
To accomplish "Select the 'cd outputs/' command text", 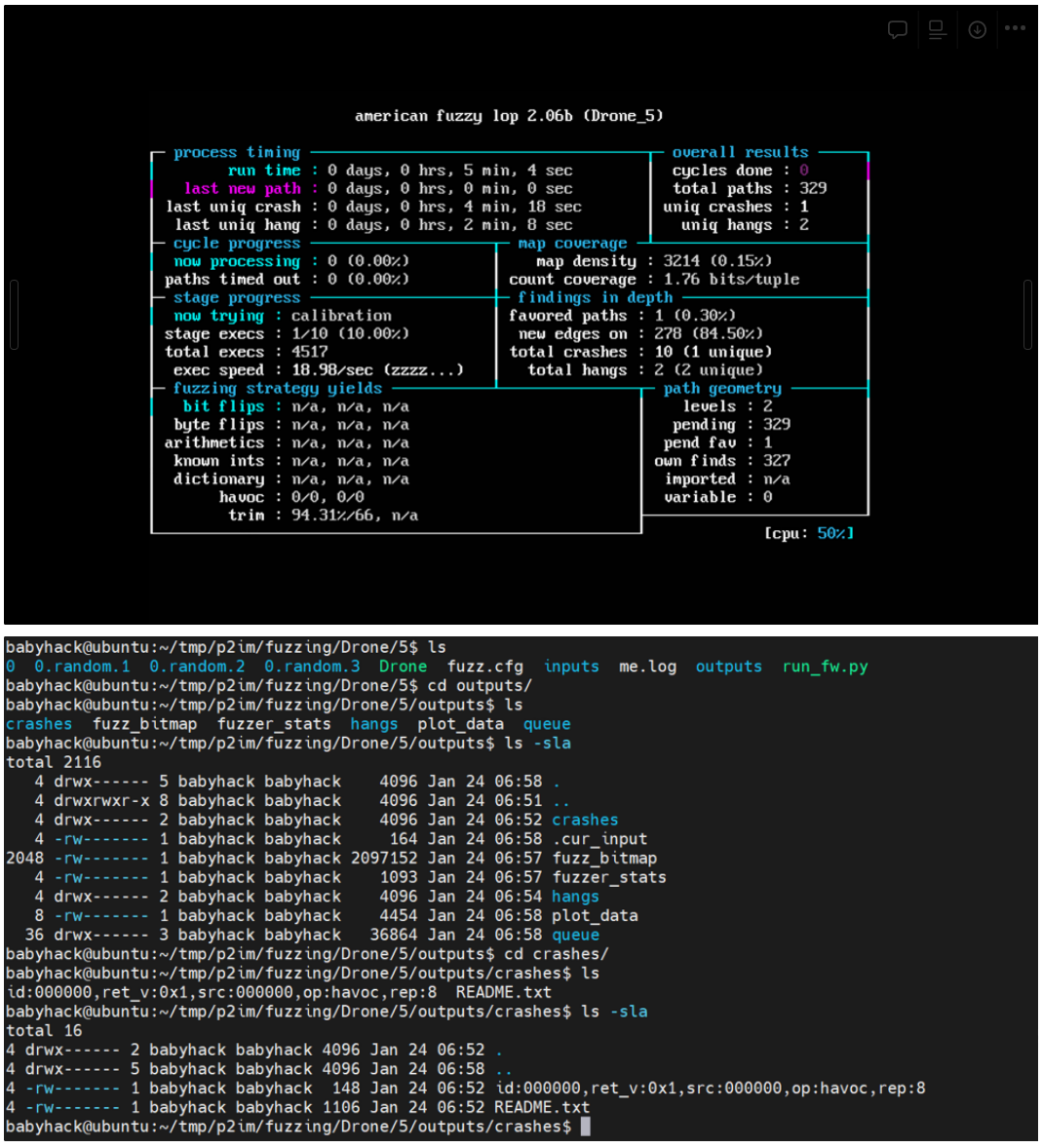I will pos(480,686).
